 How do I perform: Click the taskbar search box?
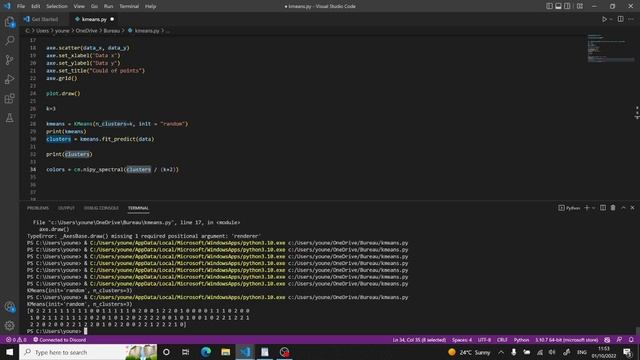(88, 352)
